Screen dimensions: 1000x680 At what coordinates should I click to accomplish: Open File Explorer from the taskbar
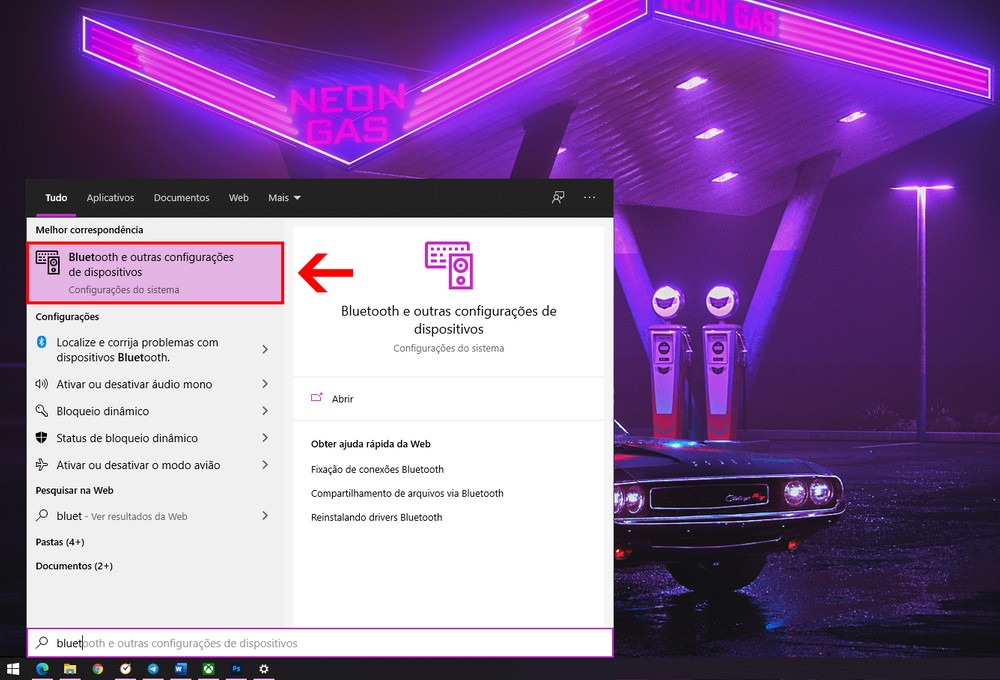(70, 668)
